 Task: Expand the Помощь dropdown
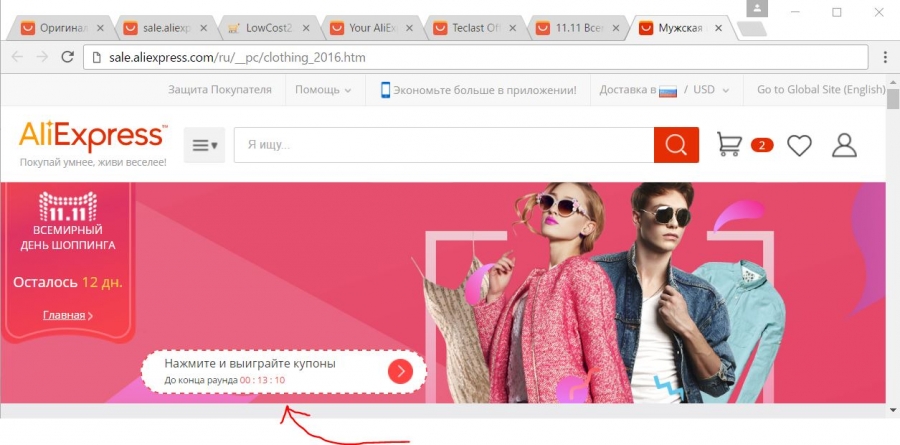click(323, 90)
